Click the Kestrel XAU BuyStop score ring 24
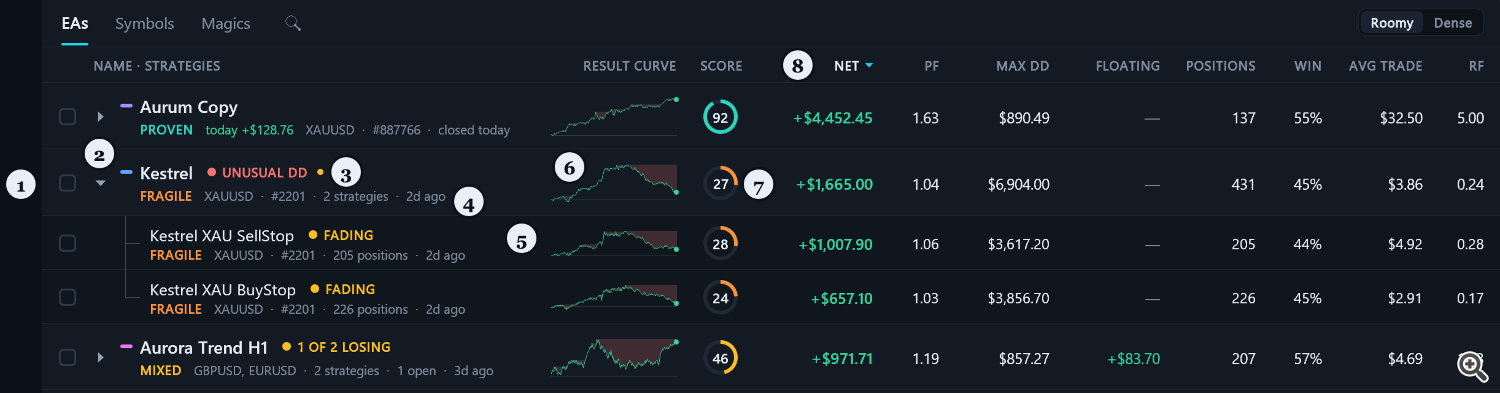The image size is (1500, 393). [x=718, y=298]
